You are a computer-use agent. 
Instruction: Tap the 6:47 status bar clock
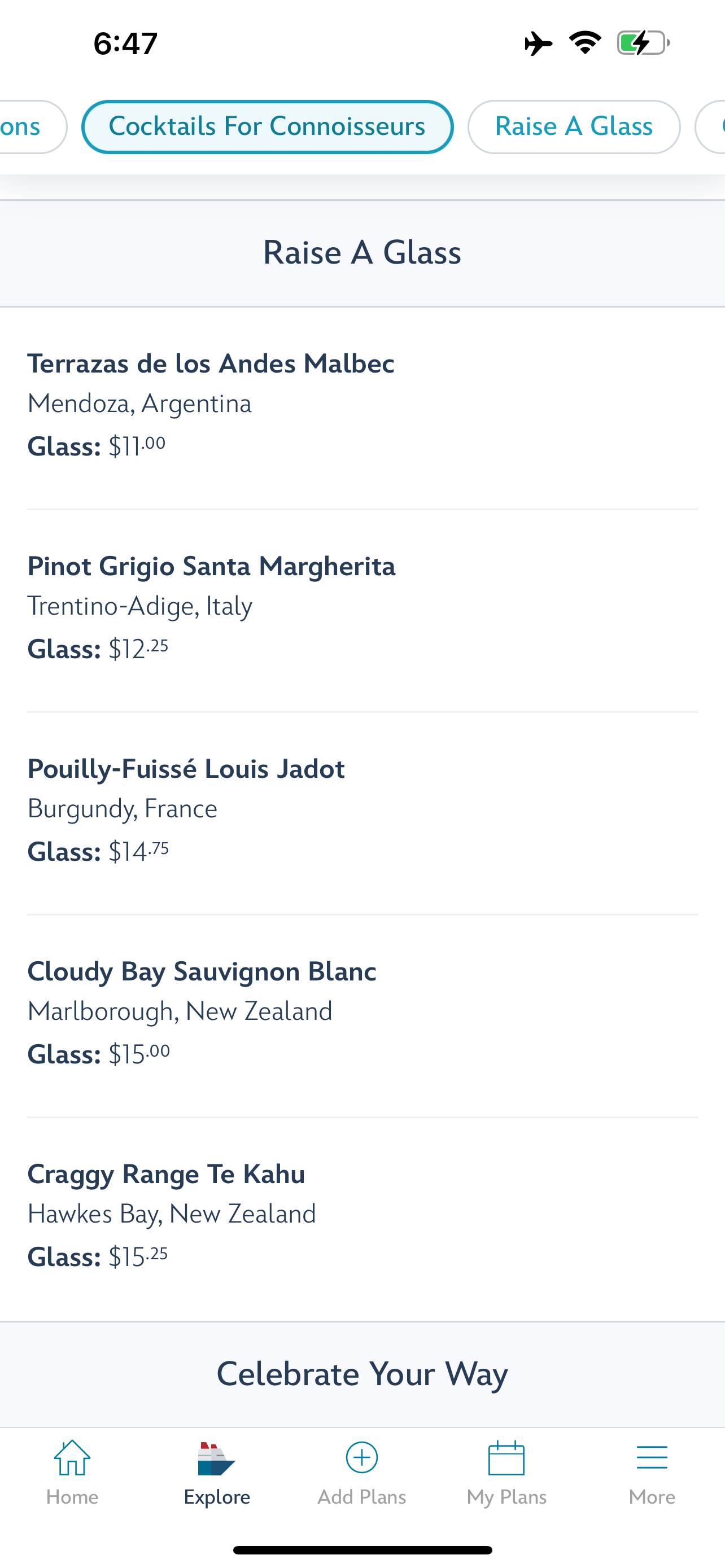(x=125, y=44)
